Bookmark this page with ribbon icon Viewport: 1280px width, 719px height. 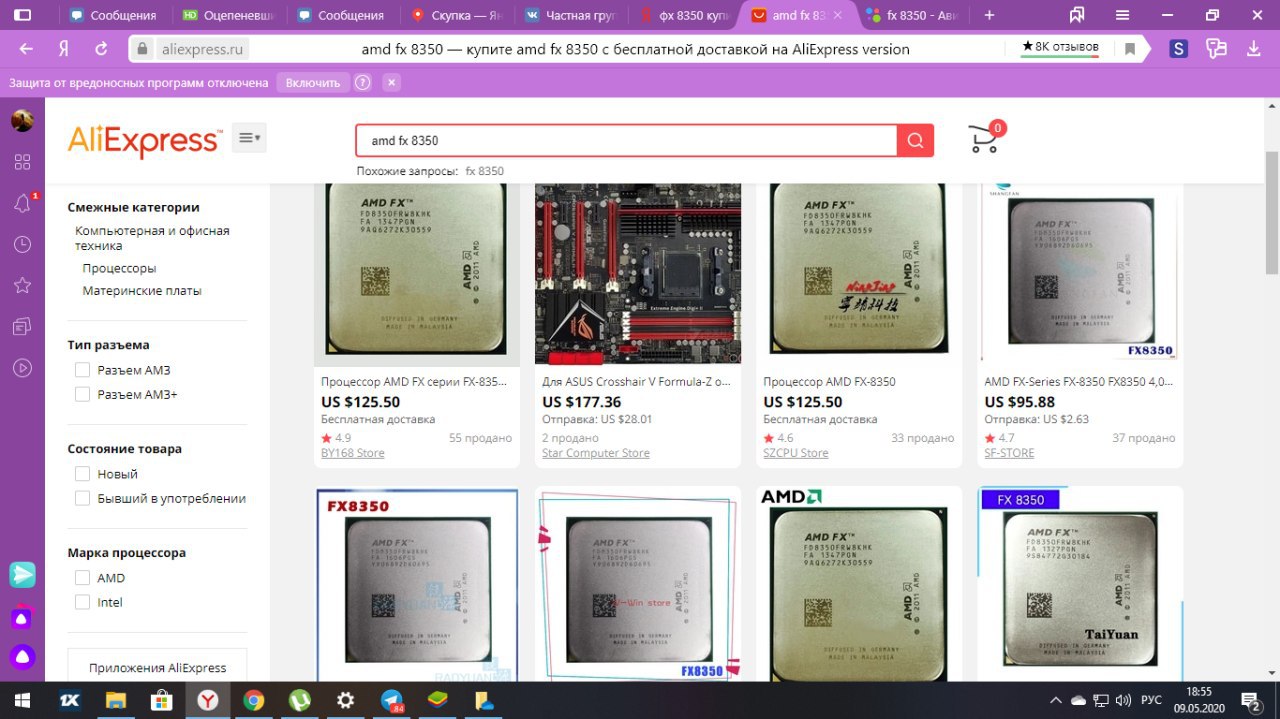pyautogui.click(x=1130, y=49)
